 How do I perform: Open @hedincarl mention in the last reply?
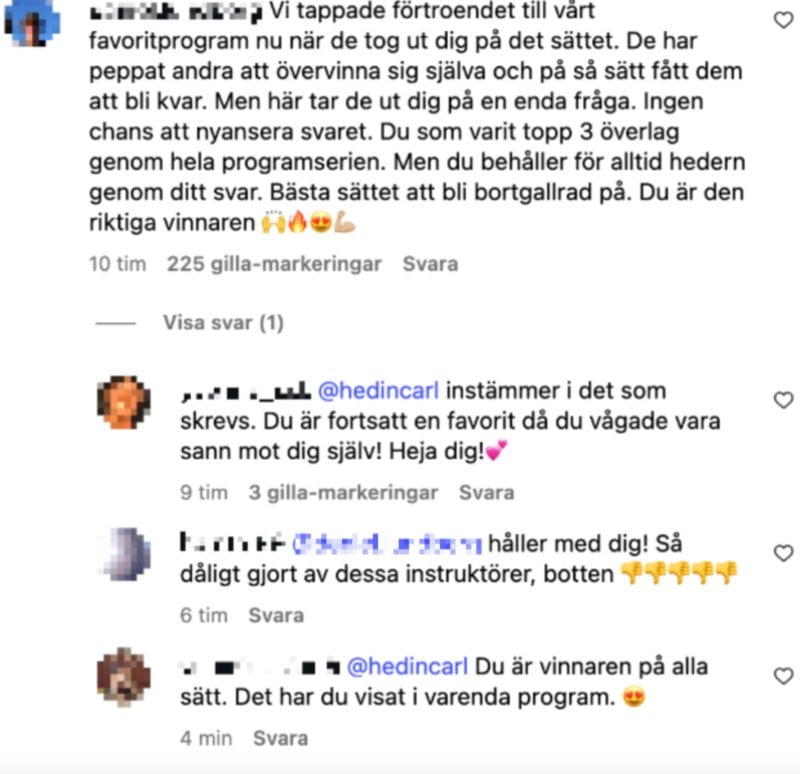pyautogui.click(x=407, y=667)
